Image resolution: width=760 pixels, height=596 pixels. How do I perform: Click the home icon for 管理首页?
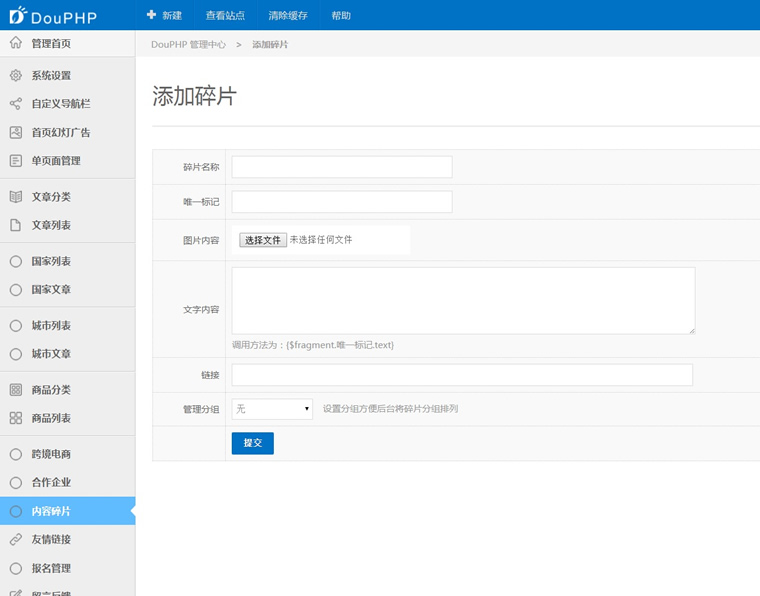click(16, 43)
